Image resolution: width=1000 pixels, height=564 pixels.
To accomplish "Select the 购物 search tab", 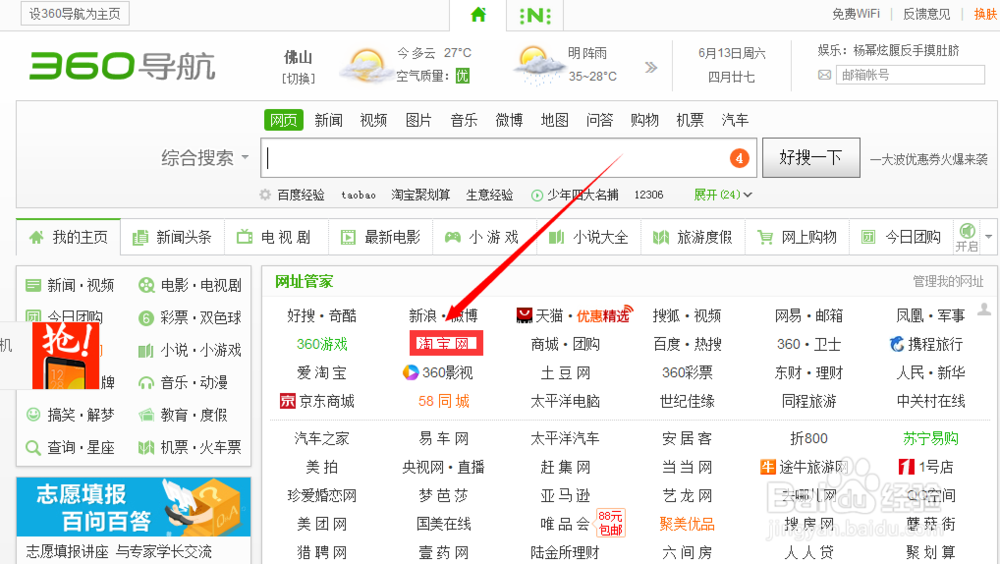I will click(x=644, y=120).
